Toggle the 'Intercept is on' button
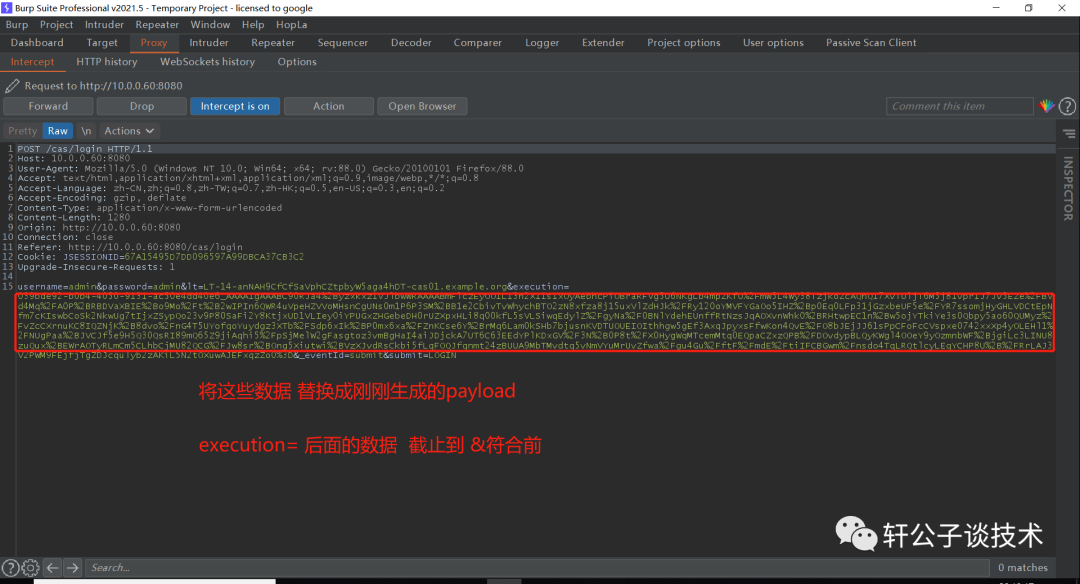Viewport: 1080px width, 584px height. pyautogui.click(x=234, y=105)
